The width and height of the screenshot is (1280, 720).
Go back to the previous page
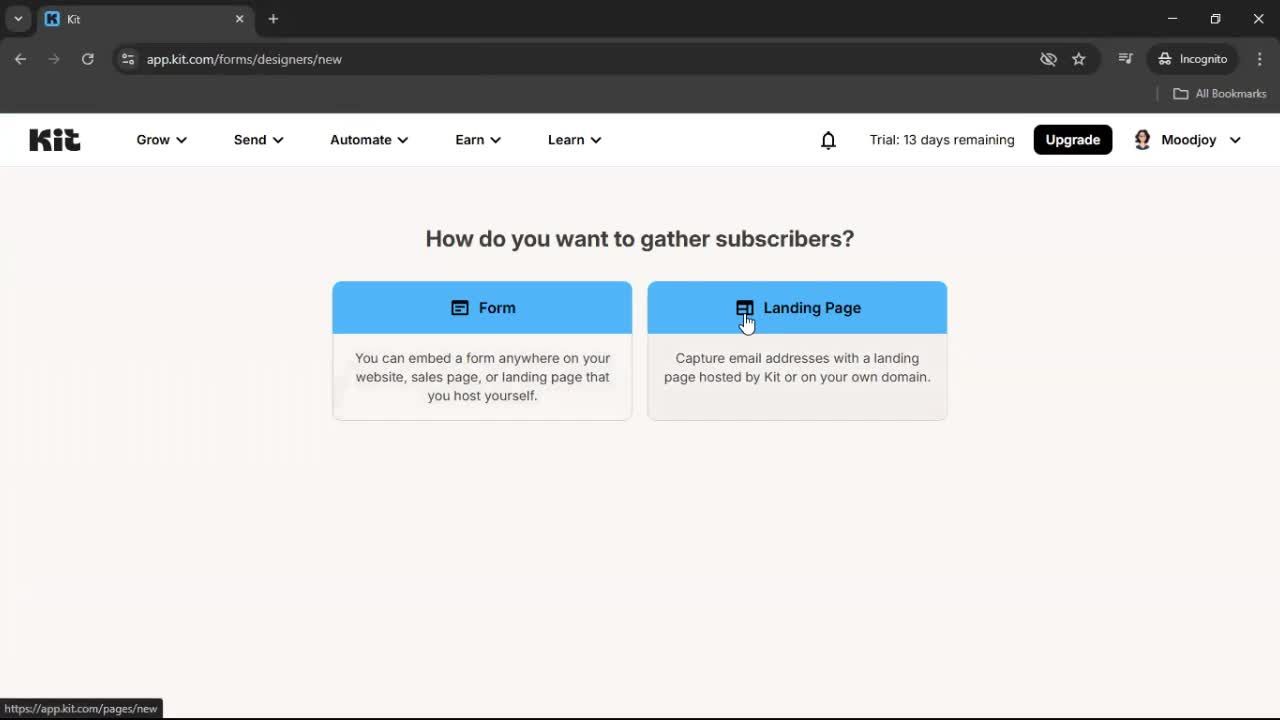(x=20, y=59)
